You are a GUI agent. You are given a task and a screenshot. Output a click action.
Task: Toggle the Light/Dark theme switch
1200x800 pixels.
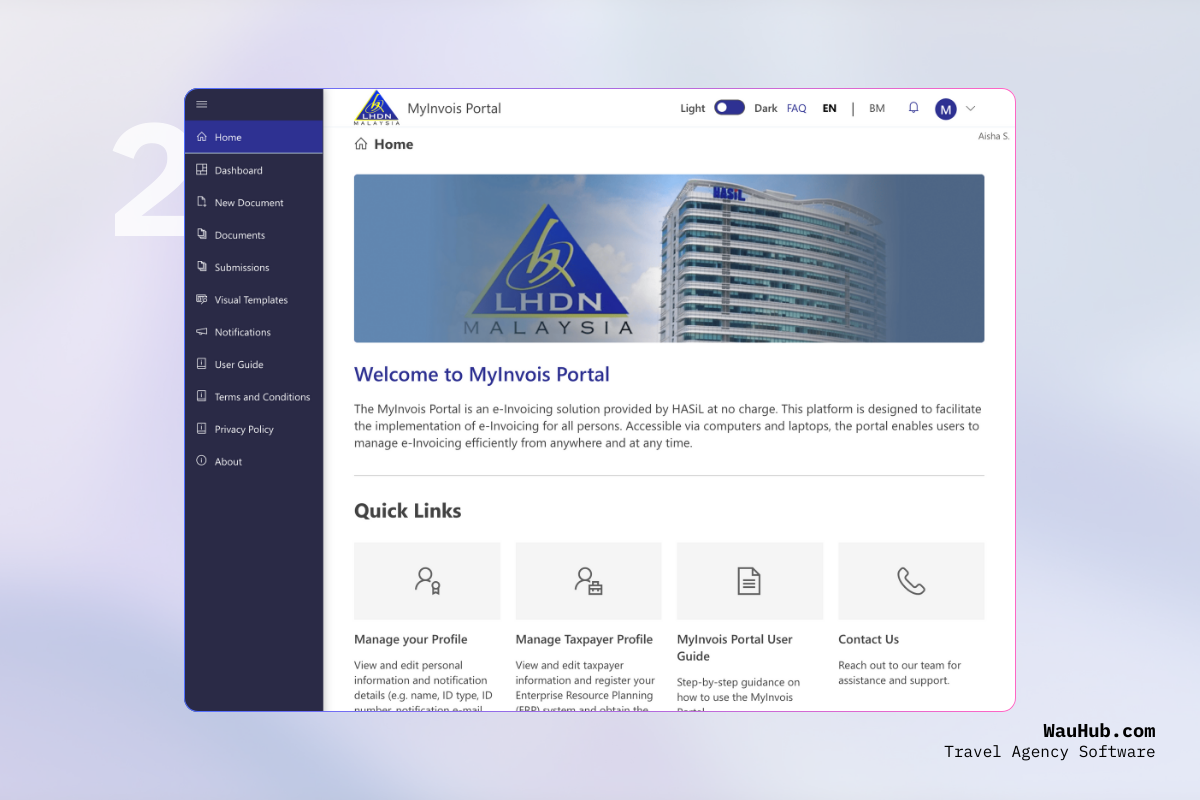(729, 108)
